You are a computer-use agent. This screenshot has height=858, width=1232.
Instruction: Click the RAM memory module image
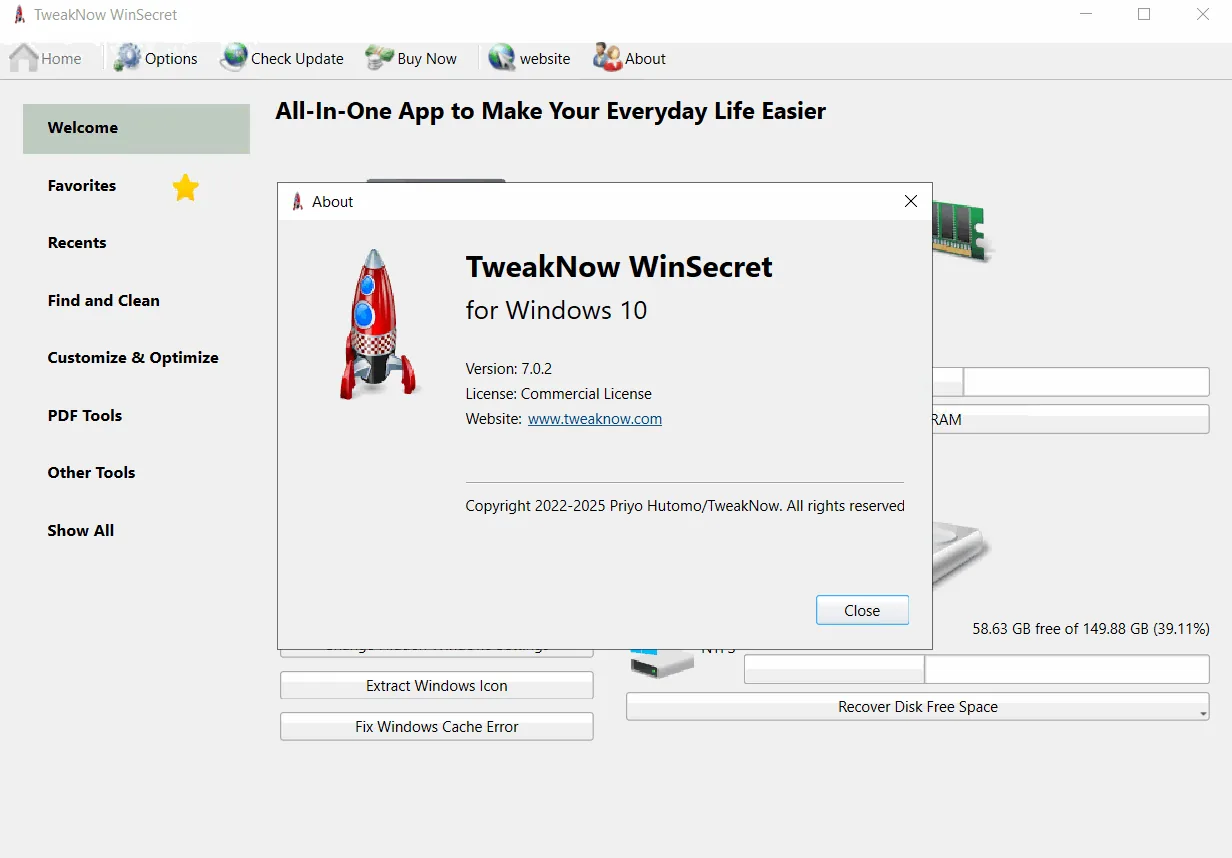point(960,232)
